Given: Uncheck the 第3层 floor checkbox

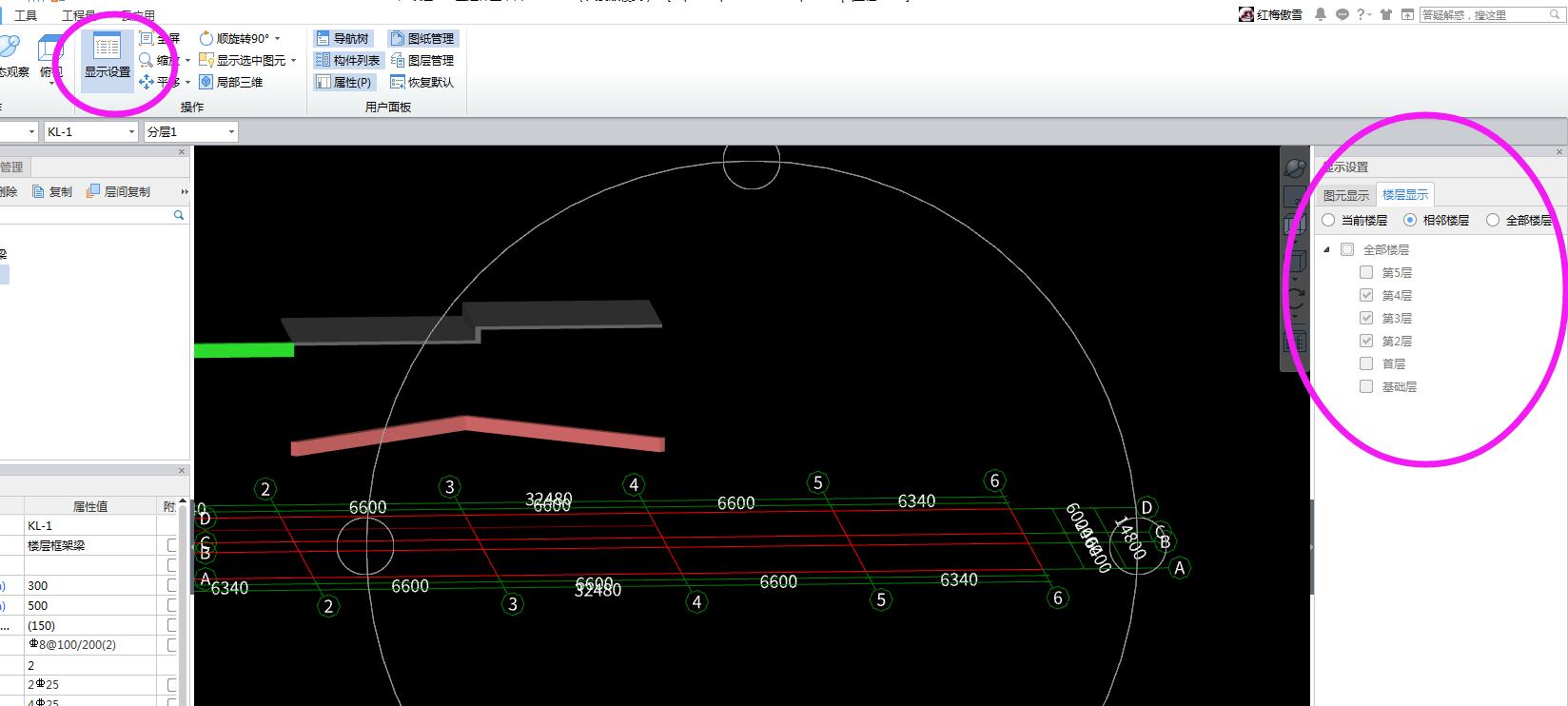Looking at the screenshot, I should [1366, 318].
